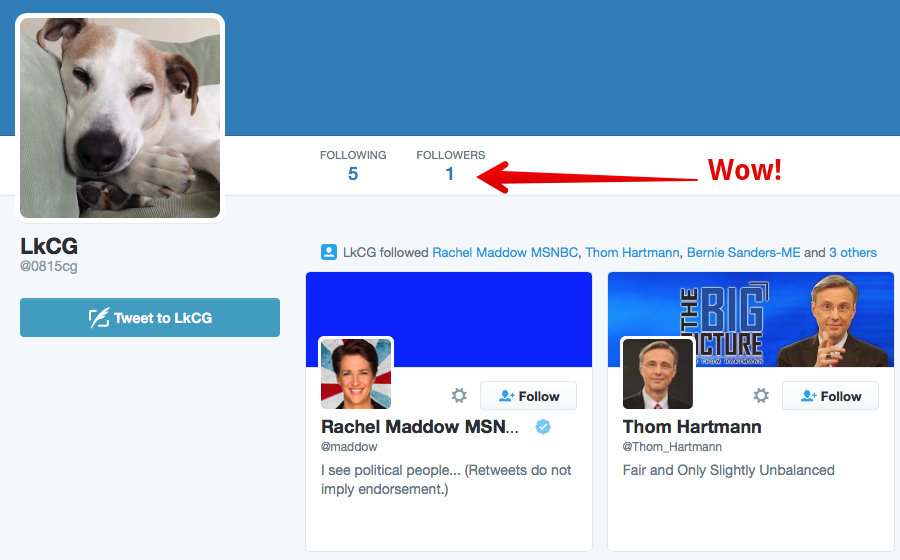This screenshot has height=560, width=900.
Task: Follow Rachel Maddow MSNBC
Action: pos(528,395)
